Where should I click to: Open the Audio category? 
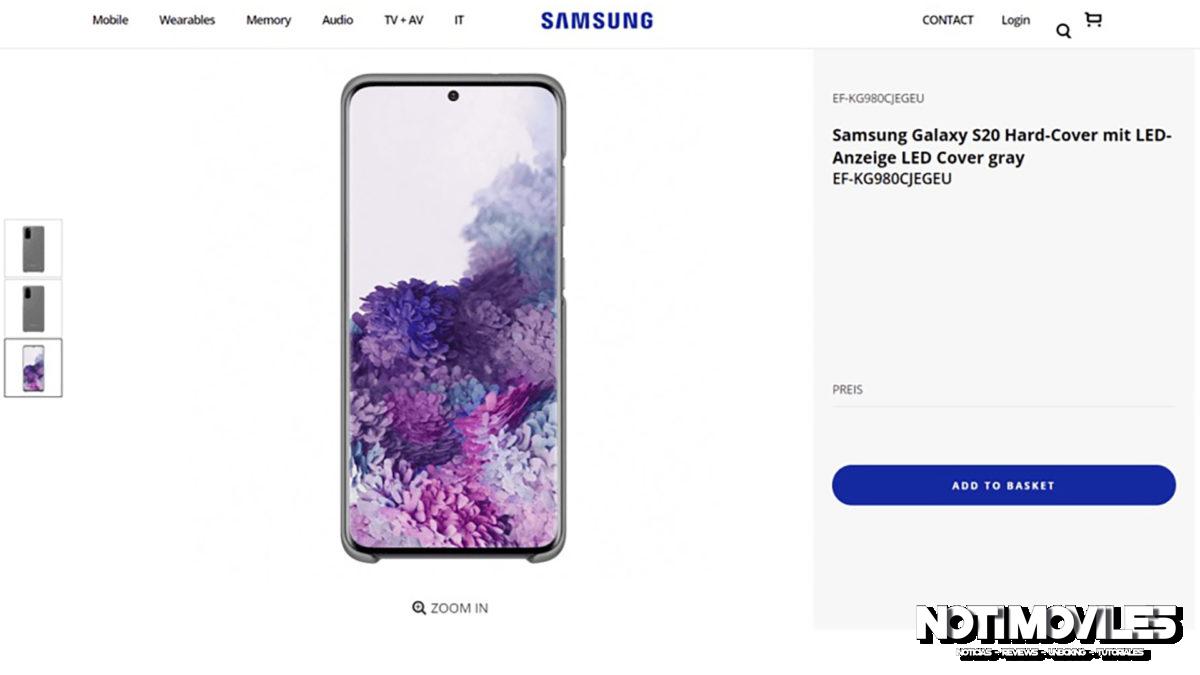(x=337, y=20)
